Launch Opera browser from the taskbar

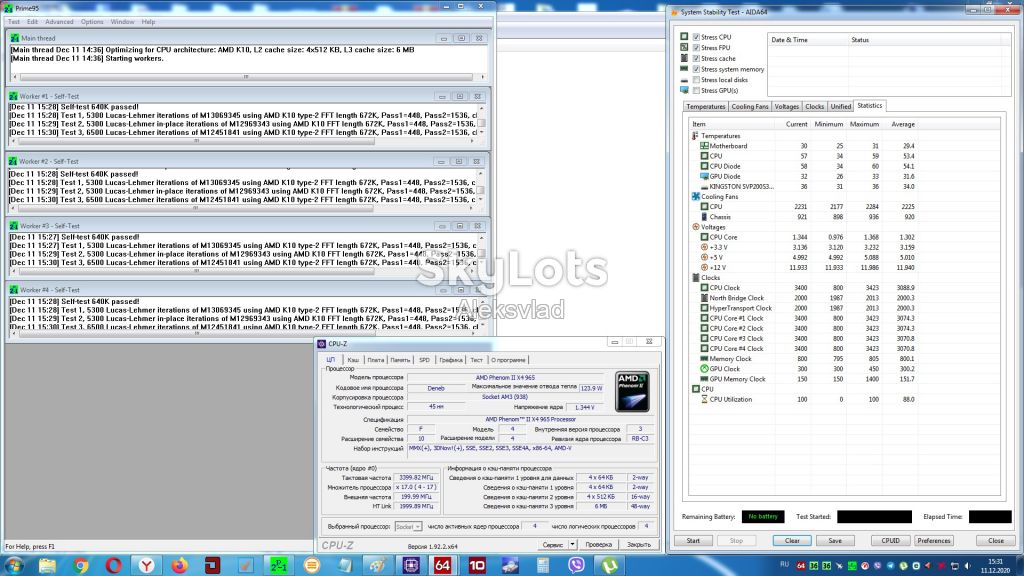[x=114, y=565]
